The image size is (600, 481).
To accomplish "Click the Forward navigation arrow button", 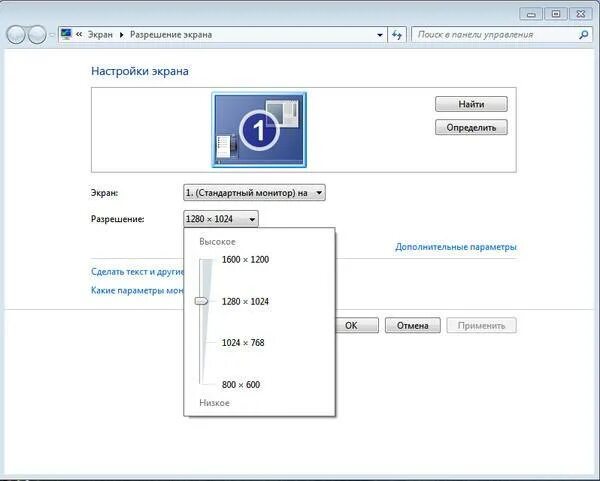I will 37,35.
